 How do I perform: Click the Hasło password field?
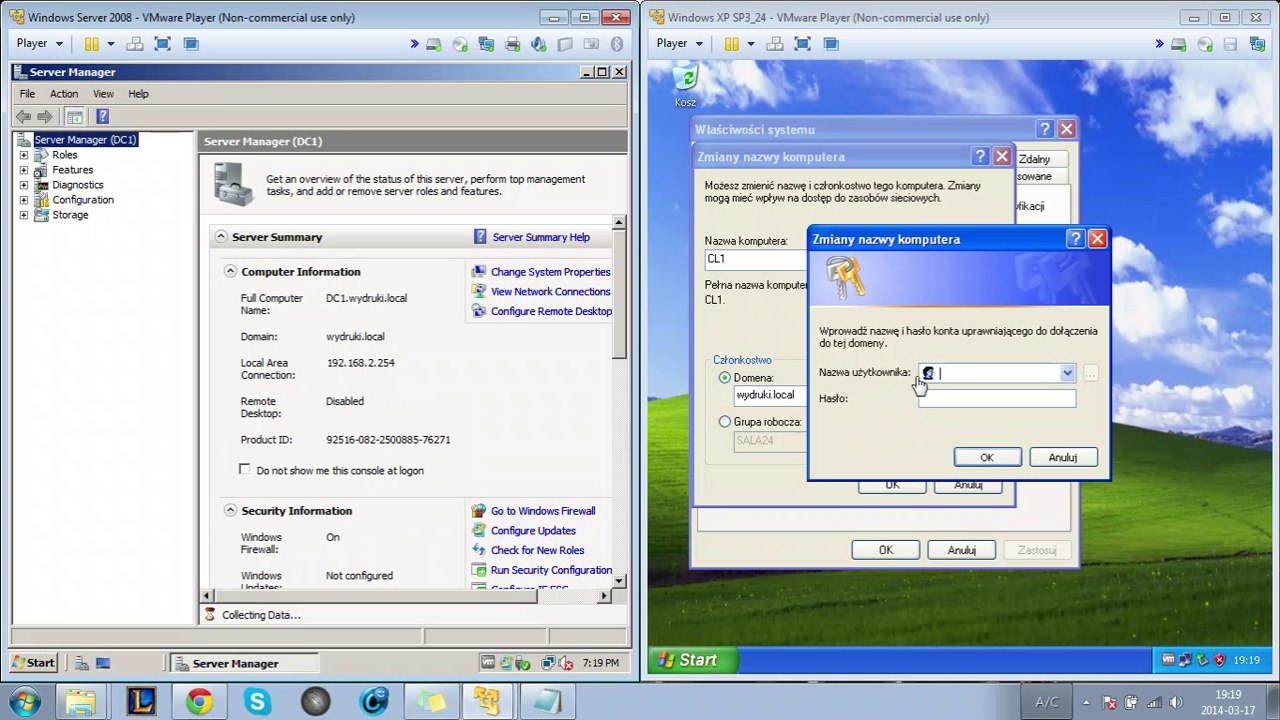click(997, 398)
